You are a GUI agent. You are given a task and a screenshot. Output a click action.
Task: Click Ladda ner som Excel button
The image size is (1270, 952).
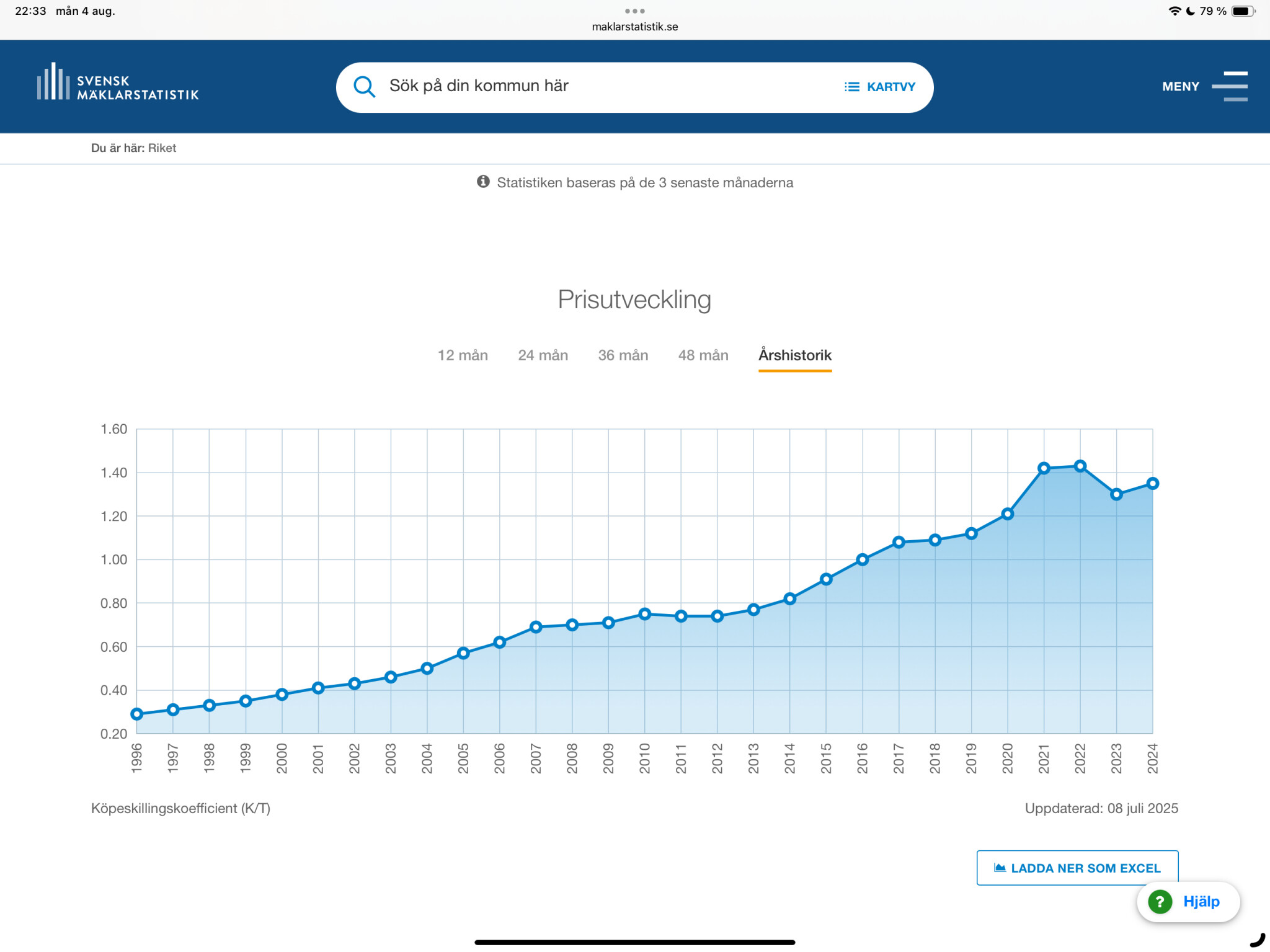point(1077,868)
